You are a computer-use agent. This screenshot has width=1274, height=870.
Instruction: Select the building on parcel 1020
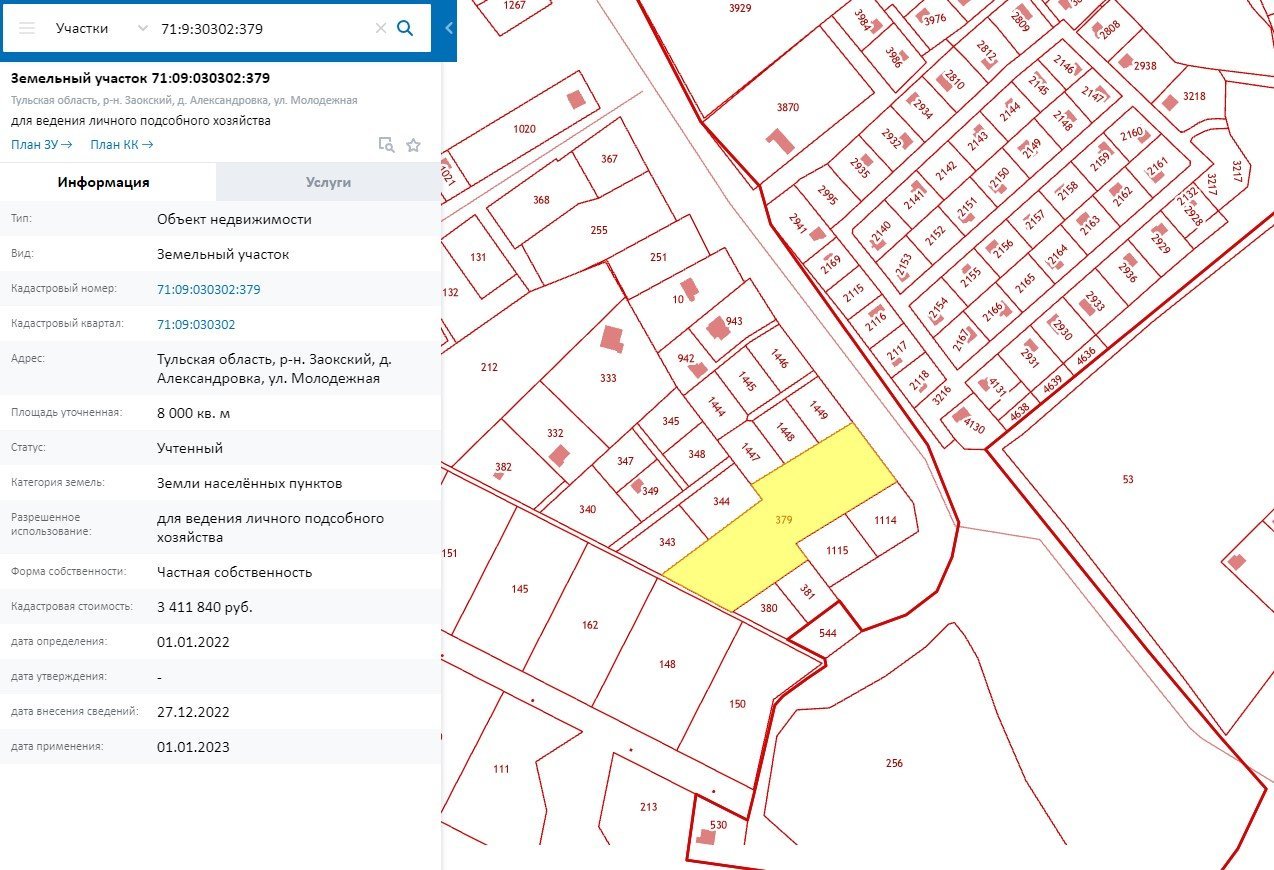pyautogui.click(x=575, y=99)
